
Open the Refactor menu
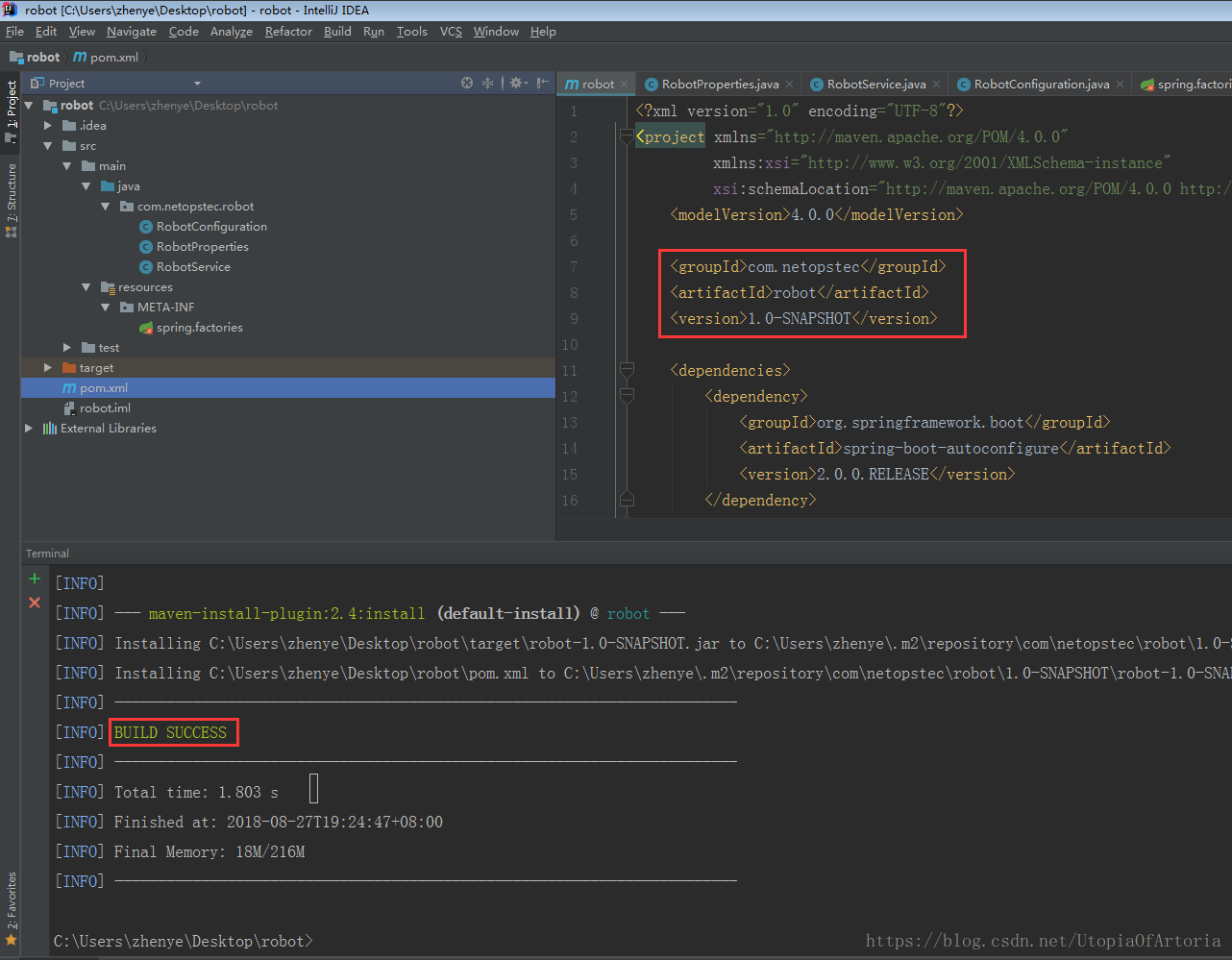click(288, 32)
